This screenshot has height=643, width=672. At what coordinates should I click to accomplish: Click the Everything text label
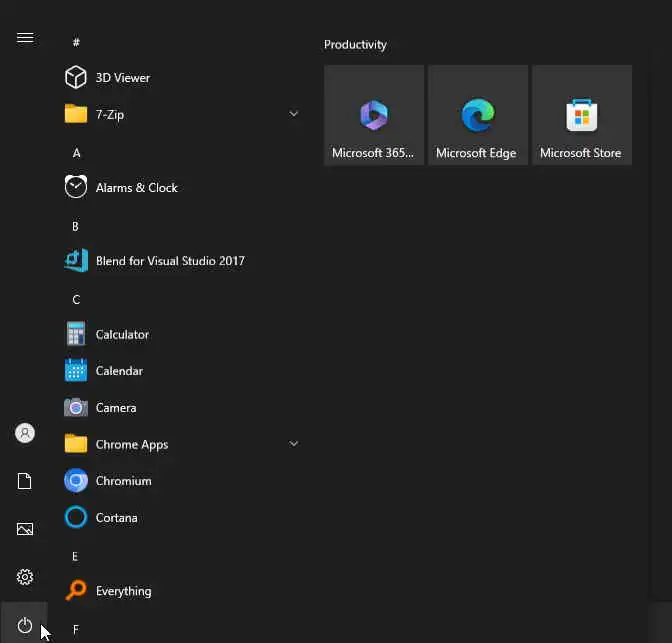click(123, 591)
